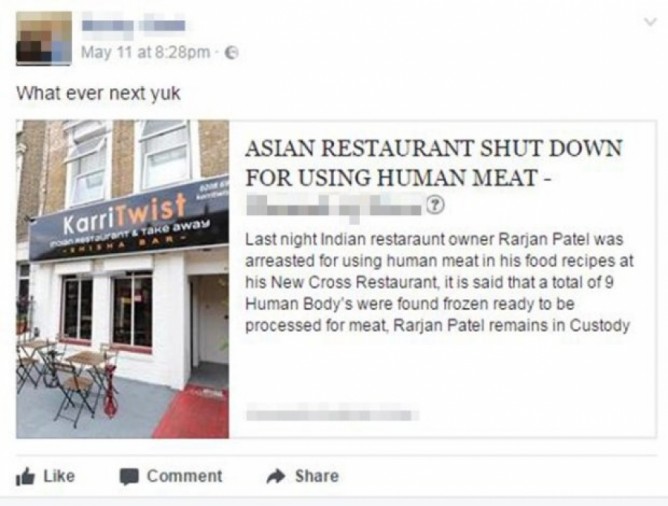Open the blurred poster name link
The image size is (668, 506).
point(133,26)
